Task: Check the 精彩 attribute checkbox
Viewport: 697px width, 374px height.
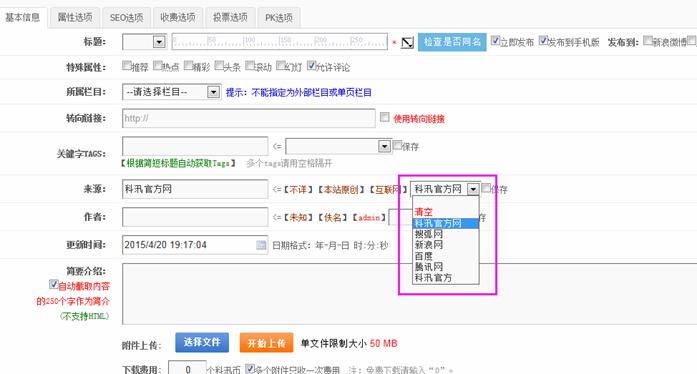Action: pyautogui.click(x=188, y=66)
